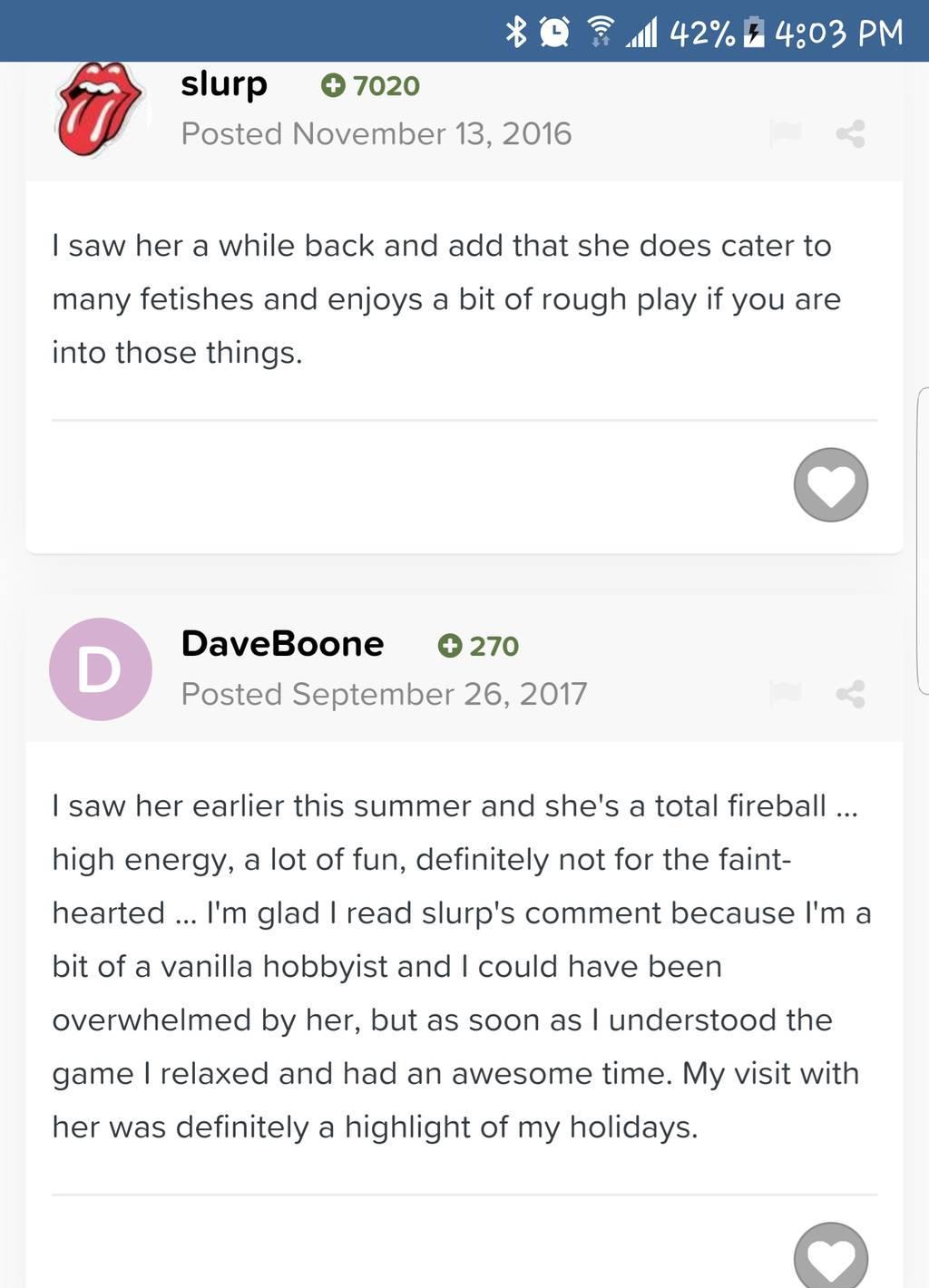The image size is (929, 1288).
Task: Tap the Bluetooth icon in the status bar
Action: pyautogui.click(x=516, y=32)
